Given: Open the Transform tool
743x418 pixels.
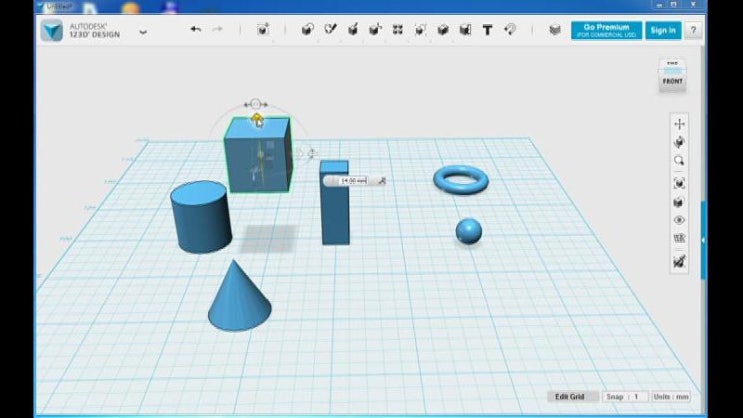Looking at the screenshot, I should [x=263, y=30].
